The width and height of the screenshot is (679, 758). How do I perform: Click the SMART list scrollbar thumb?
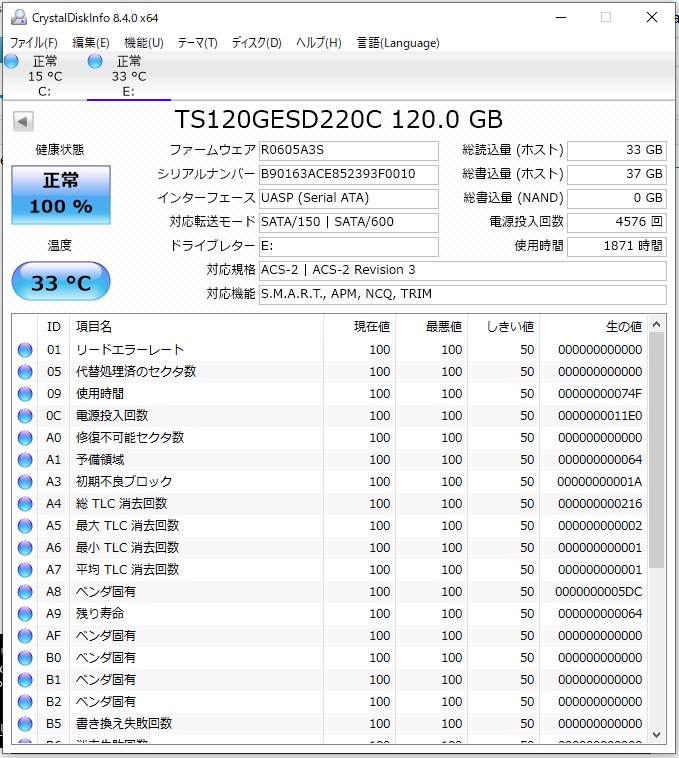[656, 450]
